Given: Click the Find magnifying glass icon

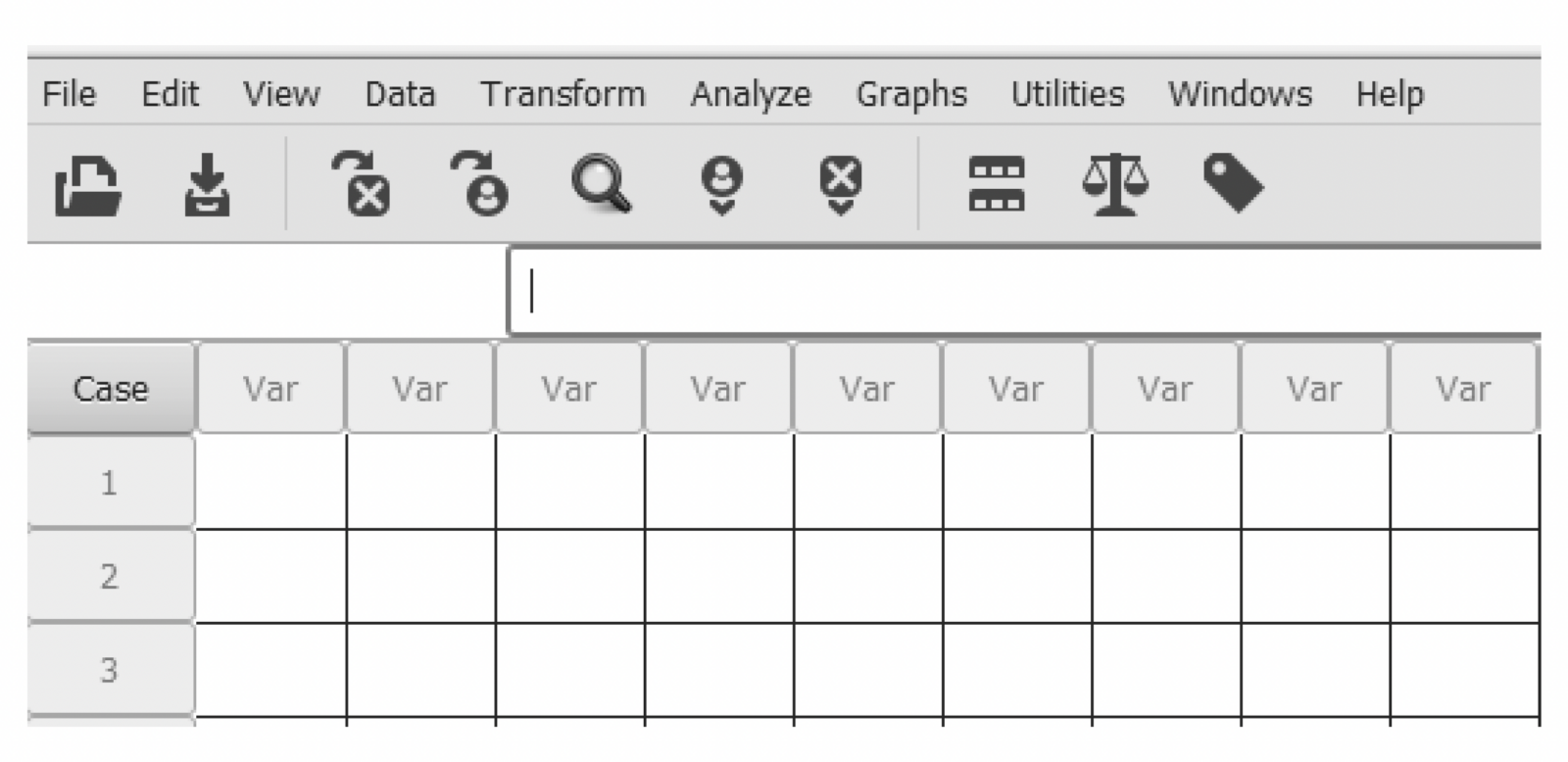Looking at the screenshot, I should (602, 184).
